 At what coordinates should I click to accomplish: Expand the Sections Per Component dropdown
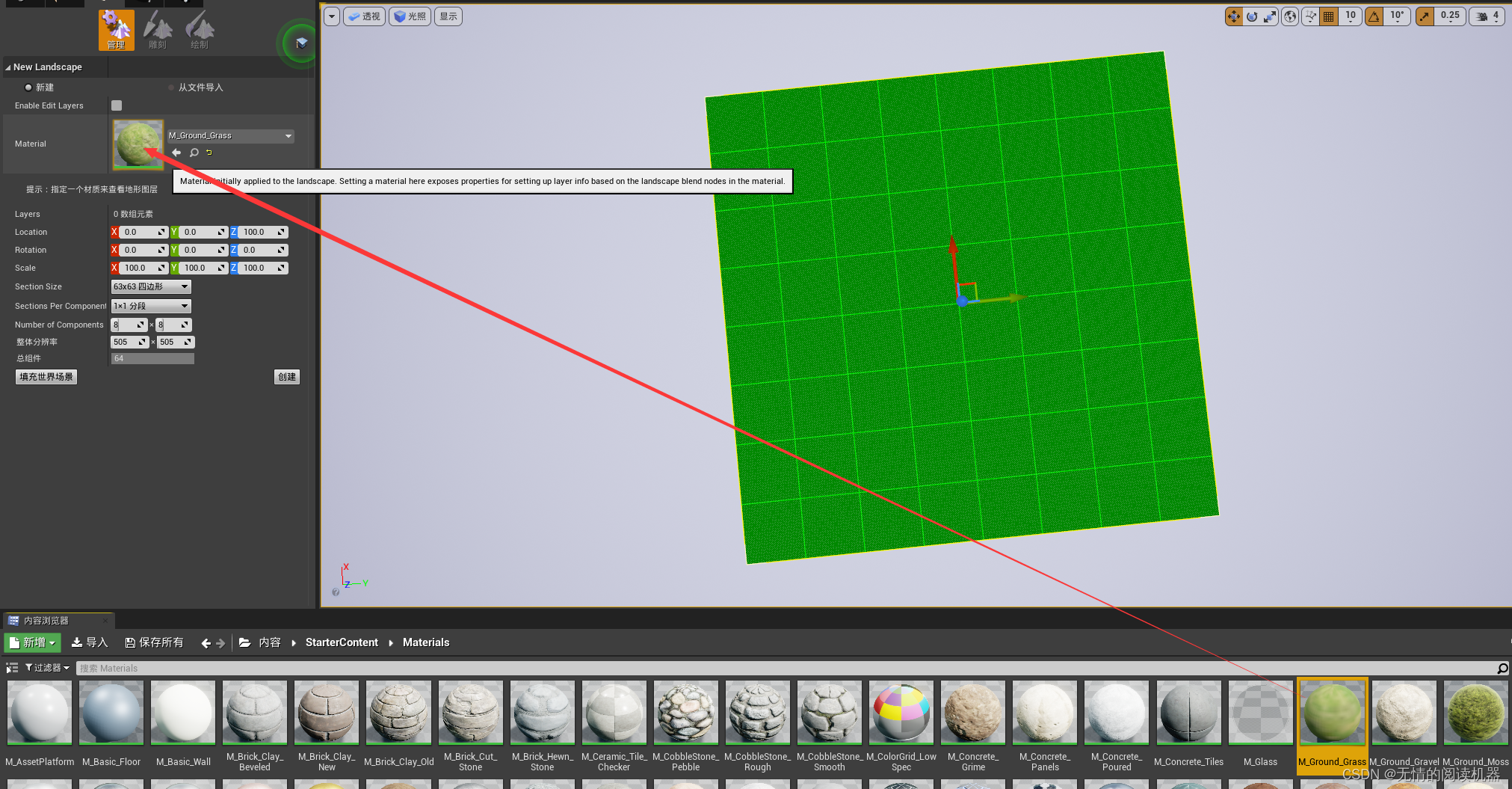point(150,306)
